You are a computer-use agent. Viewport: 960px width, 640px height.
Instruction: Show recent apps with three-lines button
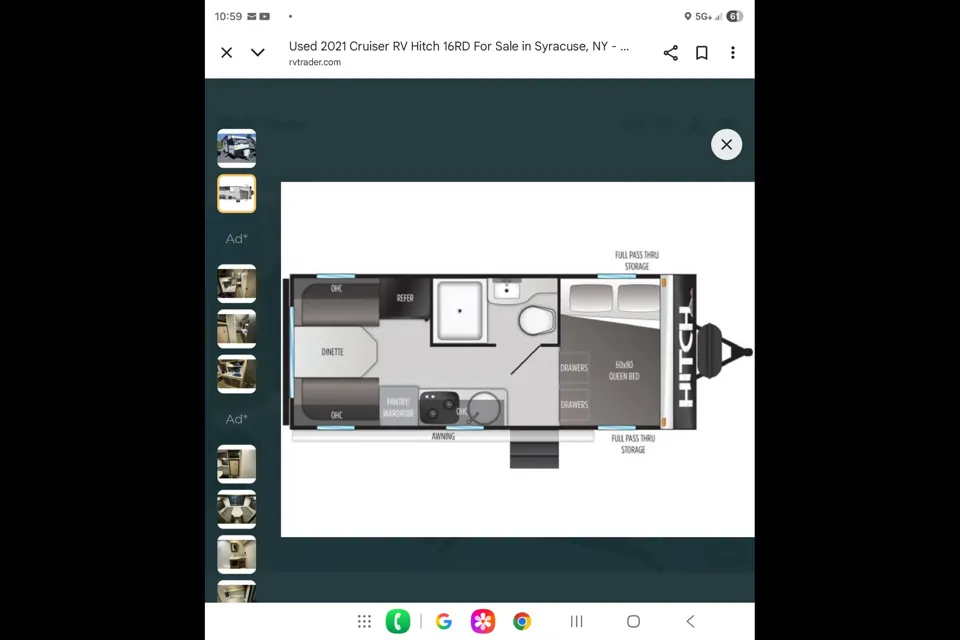click(577, 622)
